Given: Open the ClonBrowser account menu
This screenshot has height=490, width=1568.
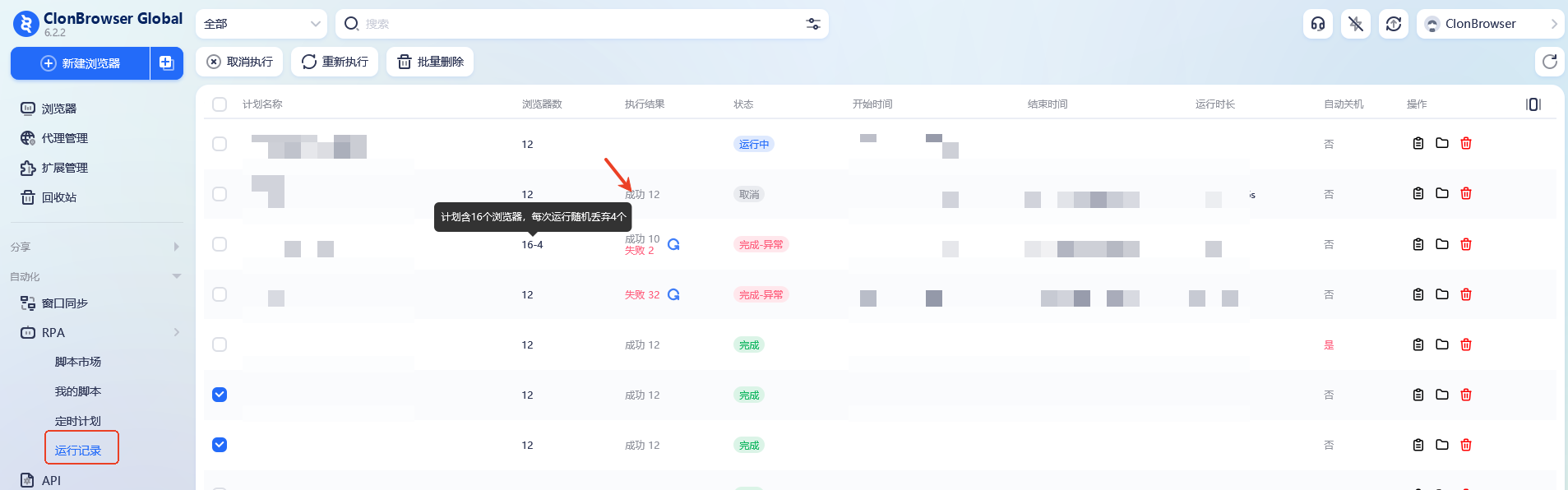Looking at the screenshot, I should click(1490, 24).
